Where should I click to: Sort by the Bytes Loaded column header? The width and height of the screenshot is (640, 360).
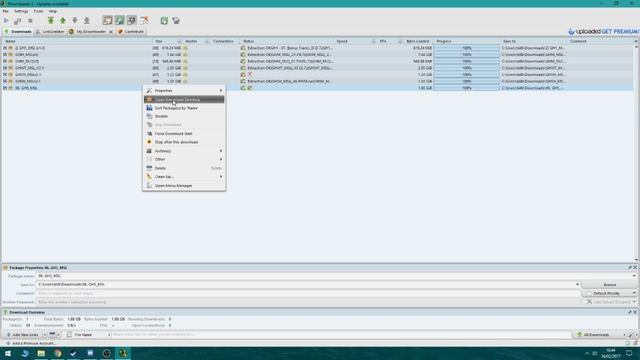pos(418,41)
